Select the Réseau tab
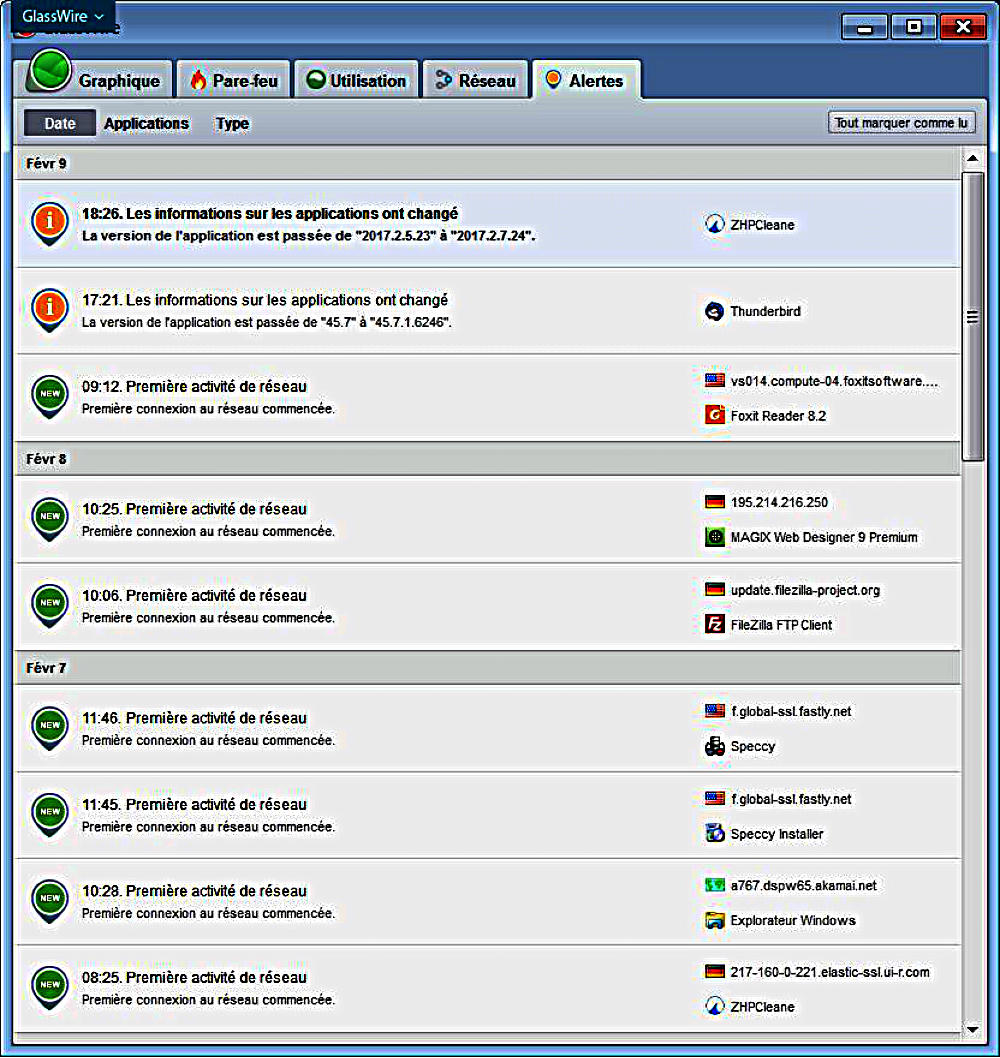1000x1058 pixels. (475, 80)
